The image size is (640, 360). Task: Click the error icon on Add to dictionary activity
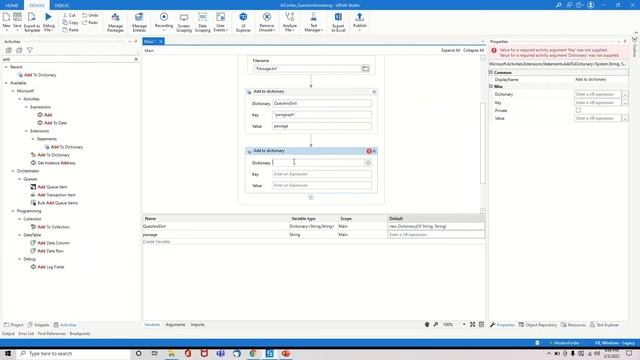(x=369, y=151)
